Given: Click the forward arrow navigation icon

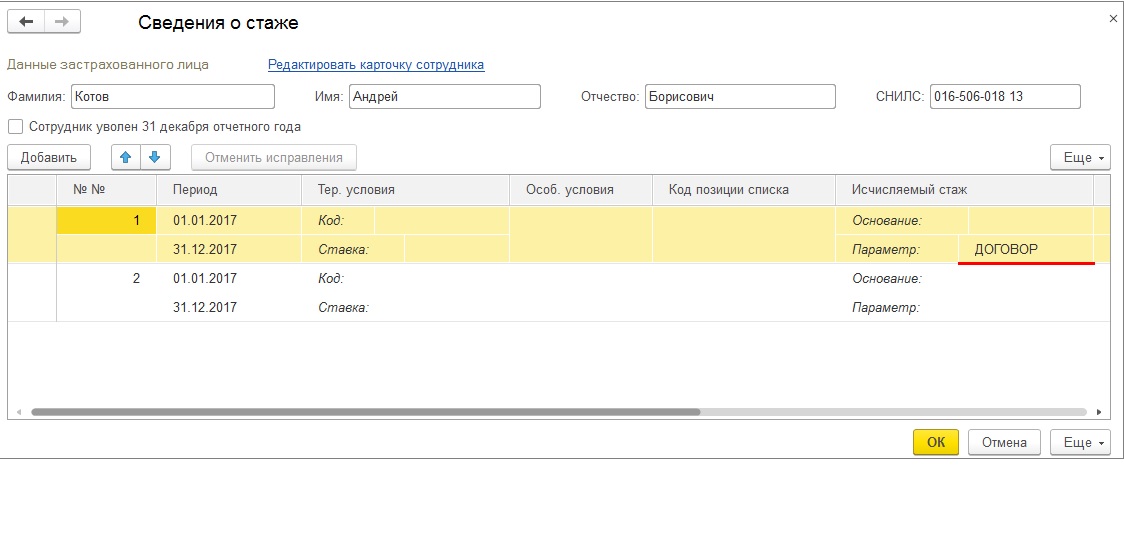Looking at the screenshot, I should coord(62,21).
